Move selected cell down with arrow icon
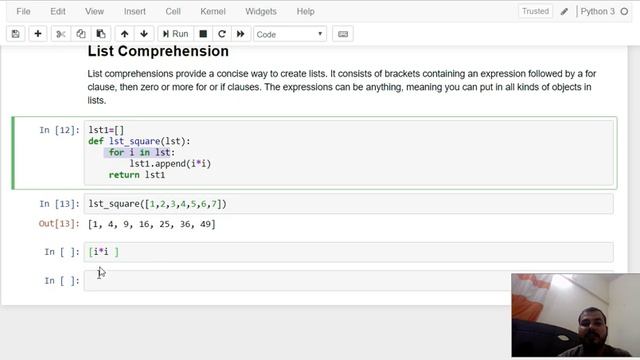Viewport: 640px width, 360px height. tap(144, 34)
